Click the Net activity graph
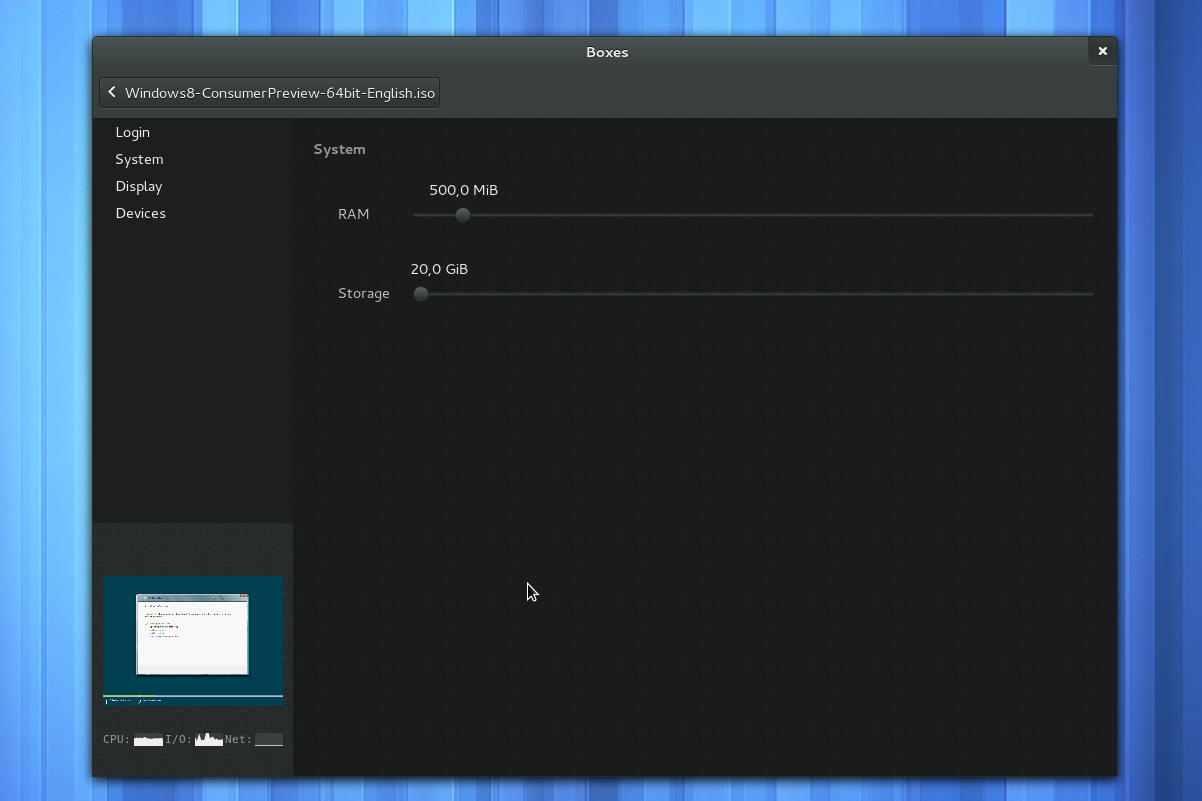 click(269, 739)
